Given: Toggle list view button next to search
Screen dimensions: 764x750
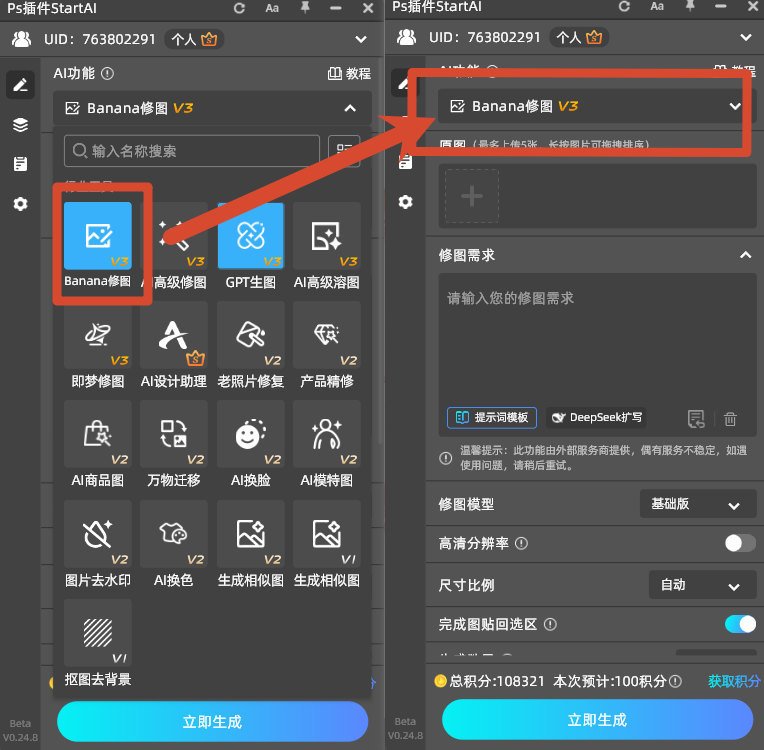Looking at the screenshot, I should coord(344,151).
